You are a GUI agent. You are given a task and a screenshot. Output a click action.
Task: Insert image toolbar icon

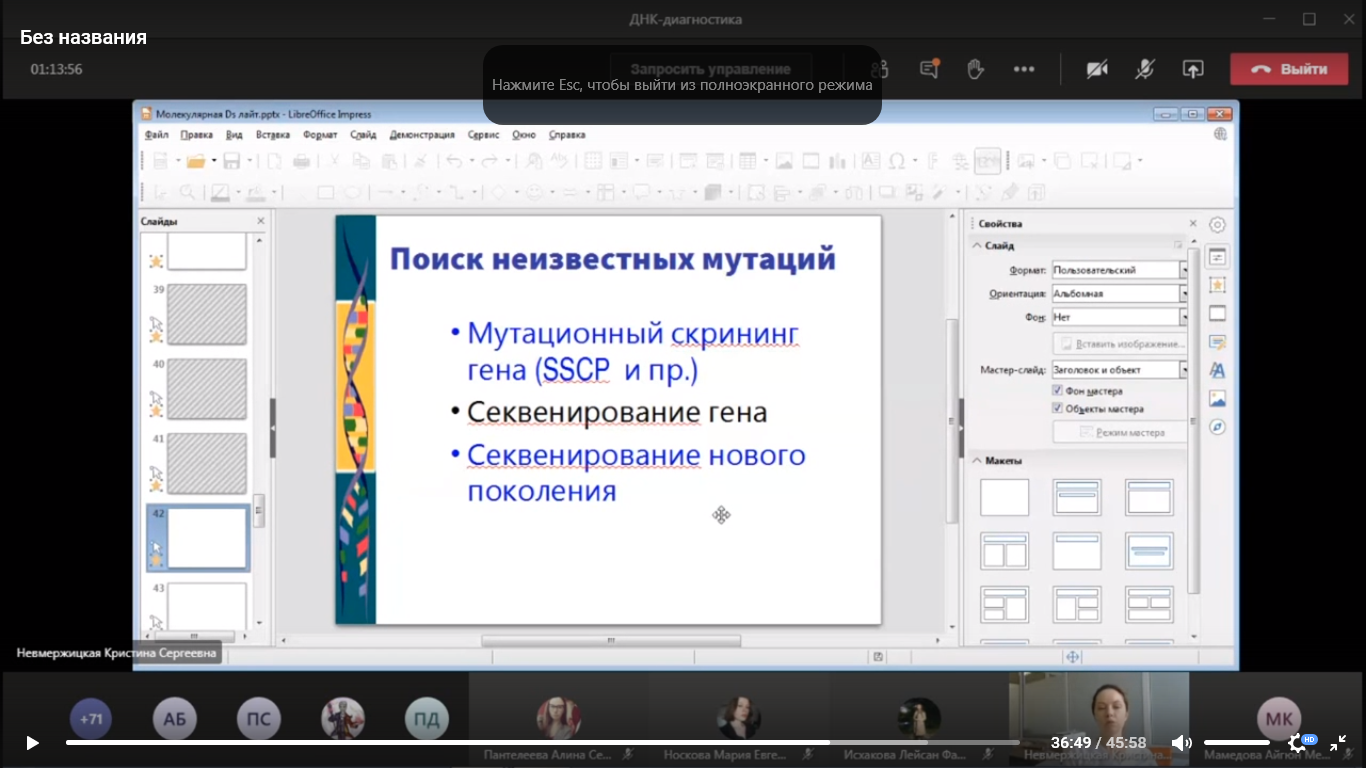[784, 161]
